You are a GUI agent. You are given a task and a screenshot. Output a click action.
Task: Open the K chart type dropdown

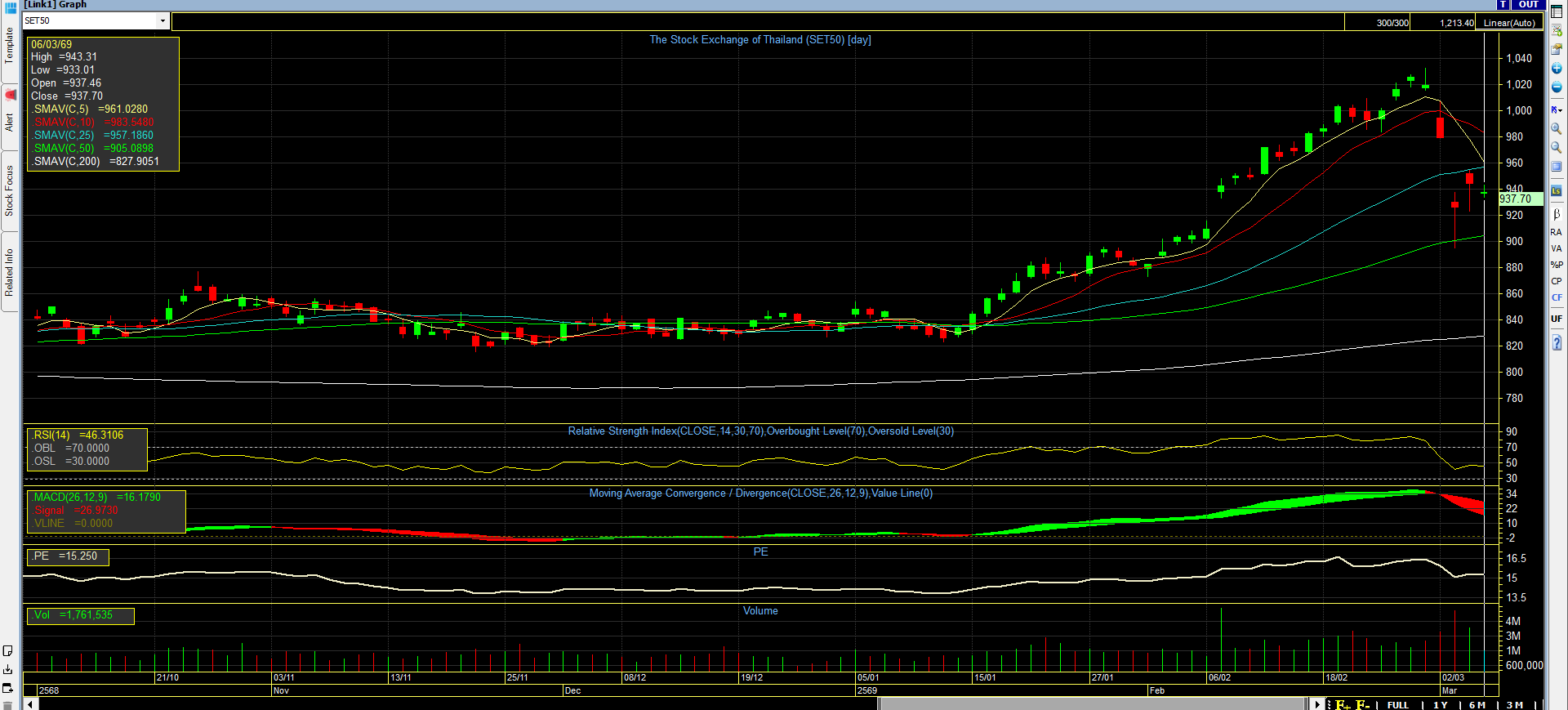(1557, 109)
